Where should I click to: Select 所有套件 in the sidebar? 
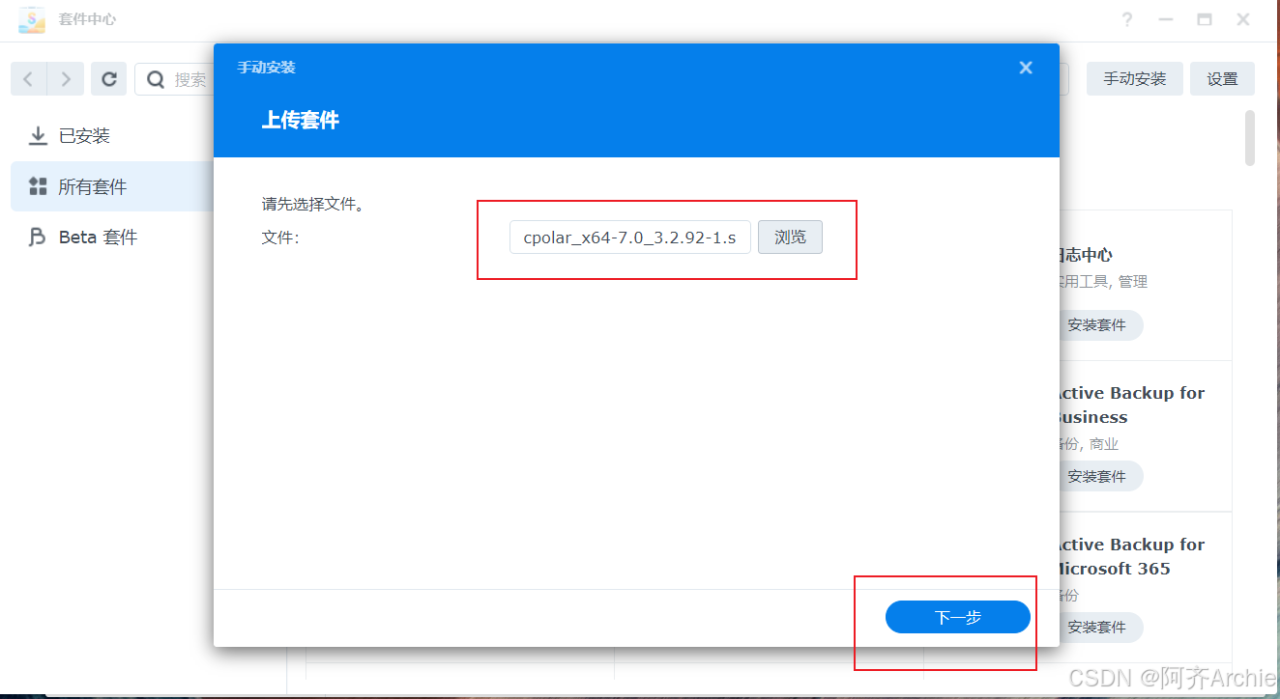tap(90, 186)
